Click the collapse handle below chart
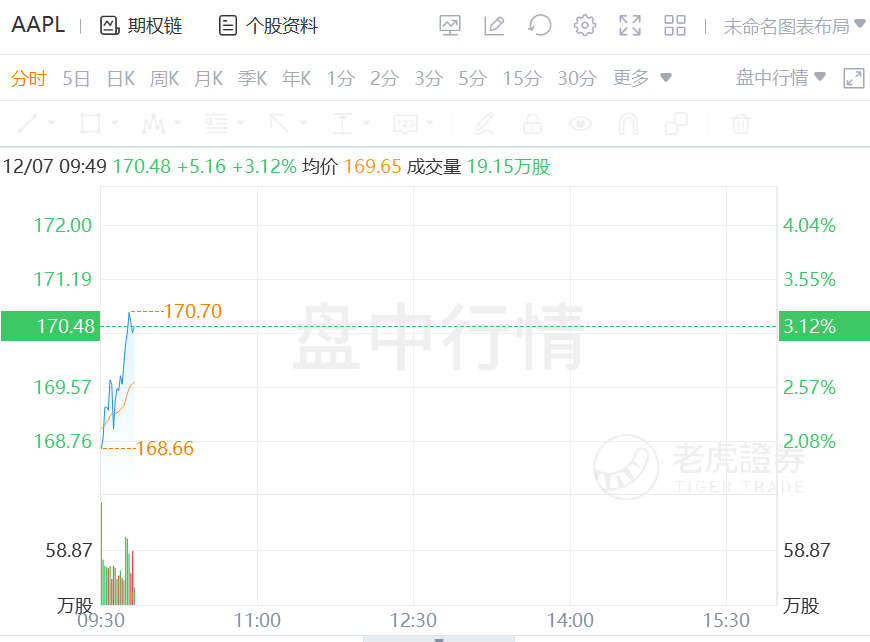 439,639
